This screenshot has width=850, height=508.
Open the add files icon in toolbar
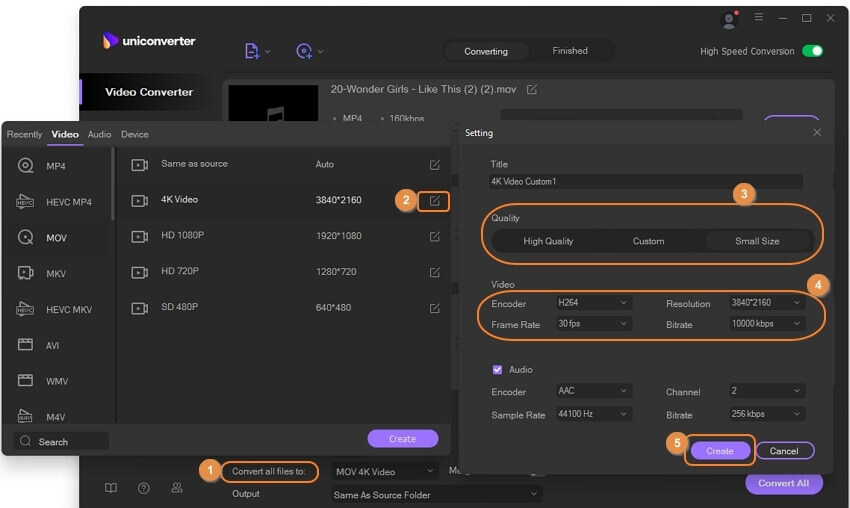coord(254,51)
